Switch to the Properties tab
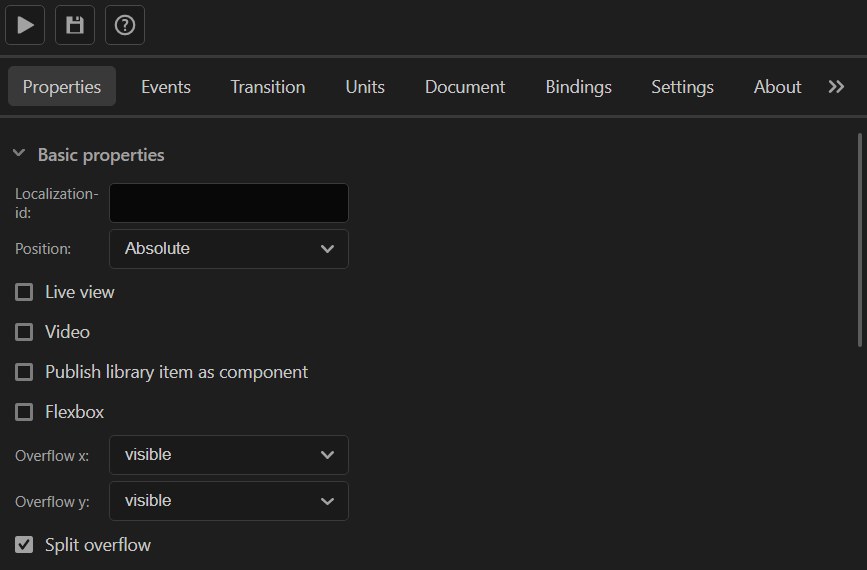 pos(62,87)
